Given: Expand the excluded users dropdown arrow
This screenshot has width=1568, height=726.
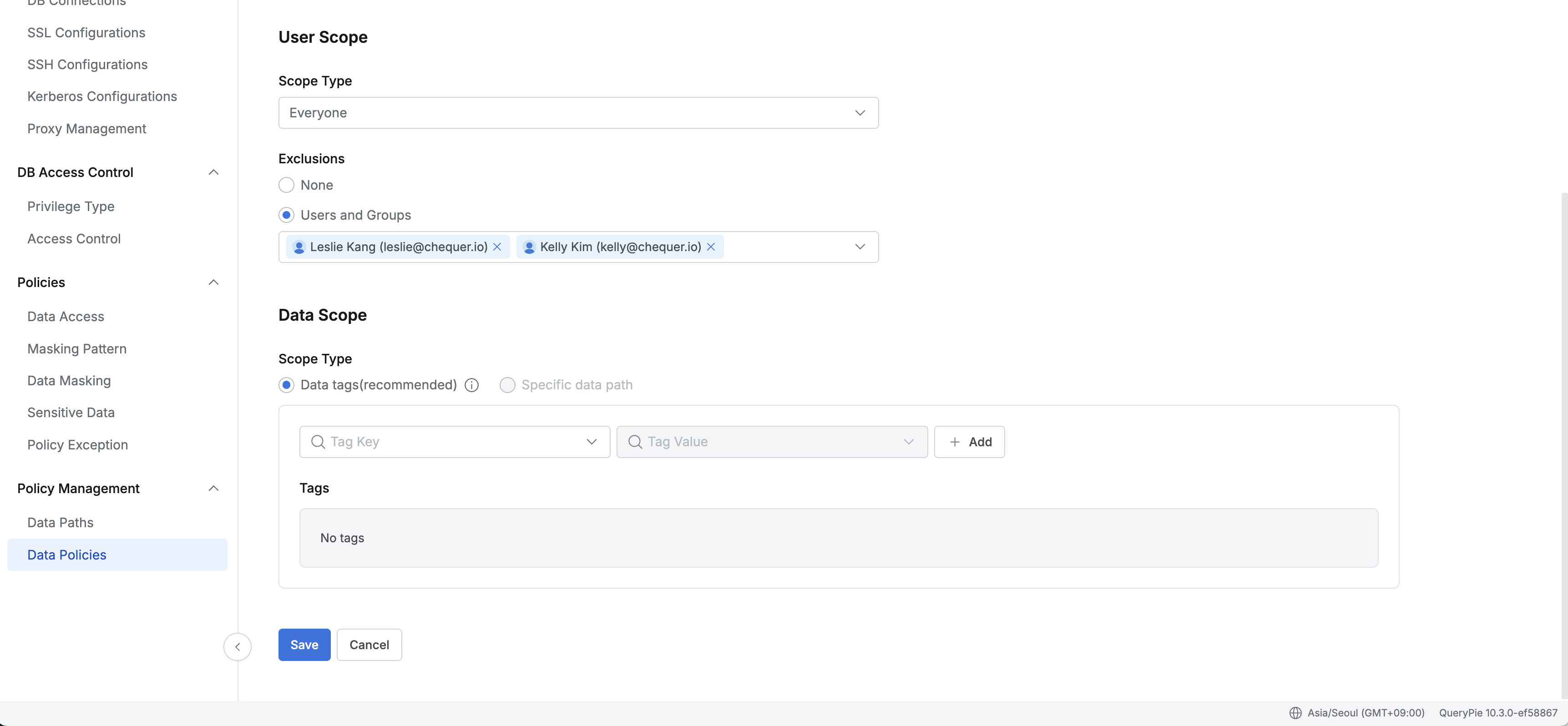Looking at the screenshot, I should click(x=860, y=247).
